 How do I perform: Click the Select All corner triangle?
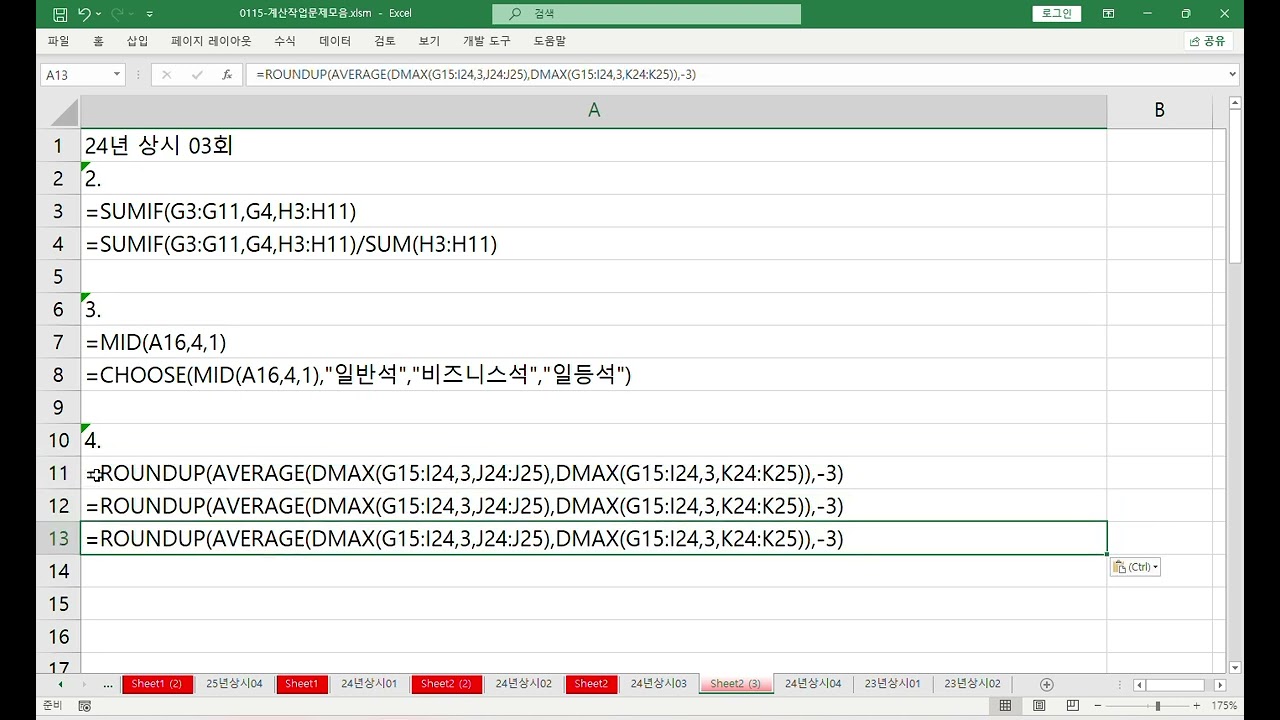click(x=58, y=111)
